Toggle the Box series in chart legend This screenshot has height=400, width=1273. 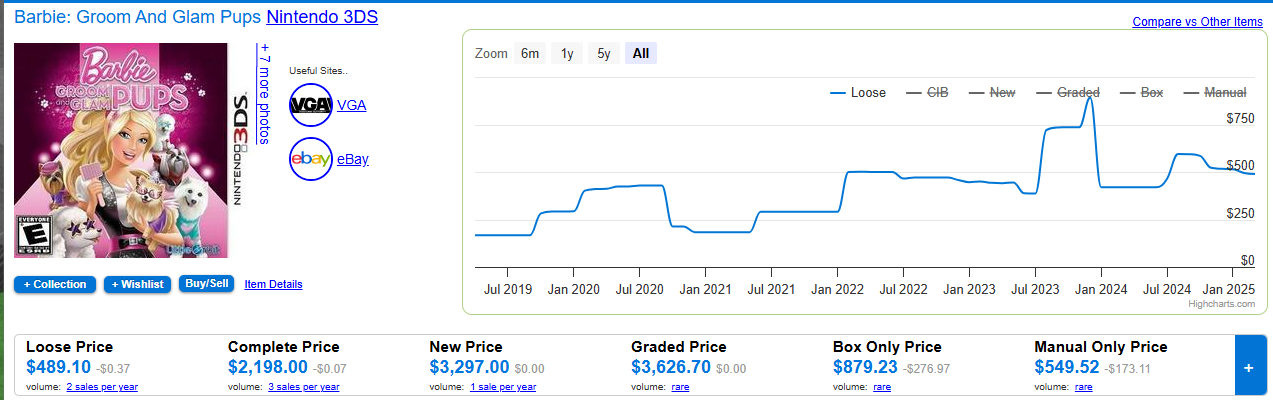click(1141, 92)
